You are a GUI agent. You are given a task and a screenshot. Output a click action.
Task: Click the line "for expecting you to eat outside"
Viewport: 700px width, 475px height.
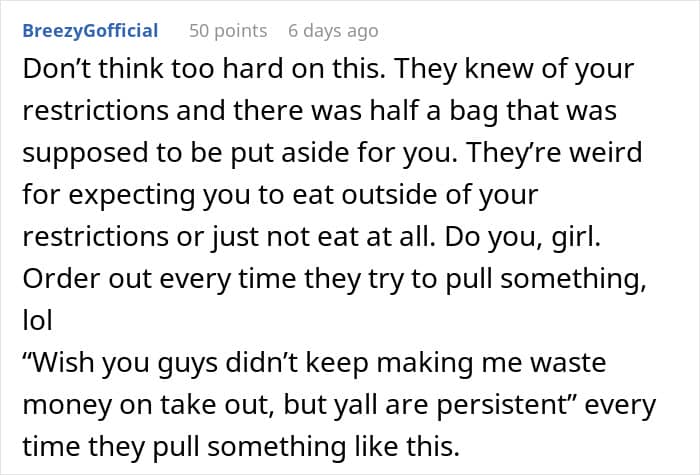click(280, 195)
